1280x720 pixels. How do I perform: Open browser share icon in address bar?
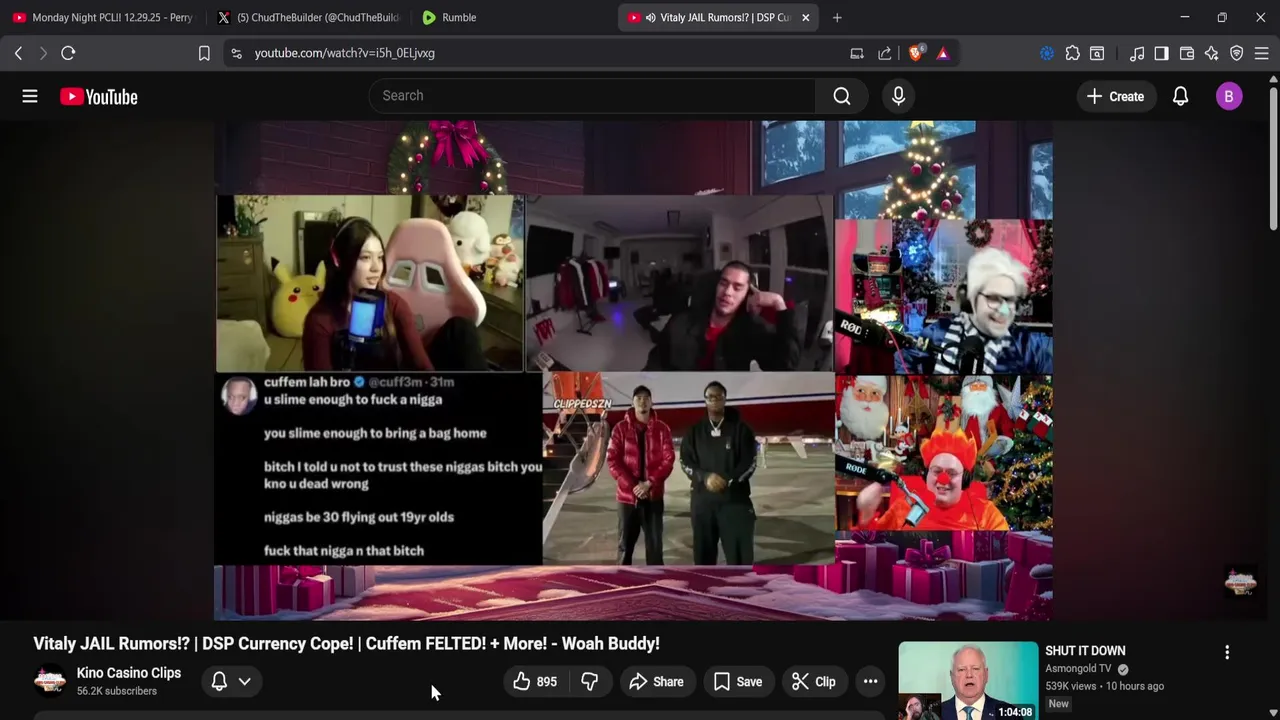click(885, 53)
